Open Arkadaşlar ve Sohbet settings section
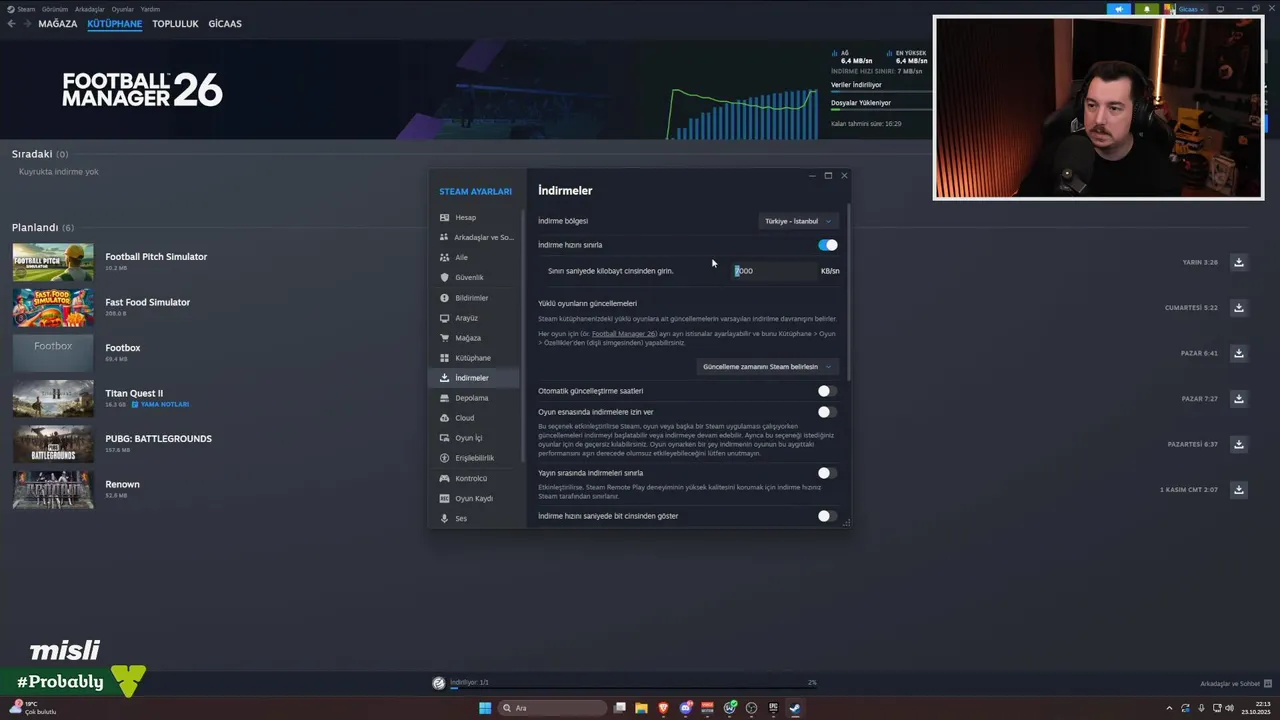 point(473,237)
